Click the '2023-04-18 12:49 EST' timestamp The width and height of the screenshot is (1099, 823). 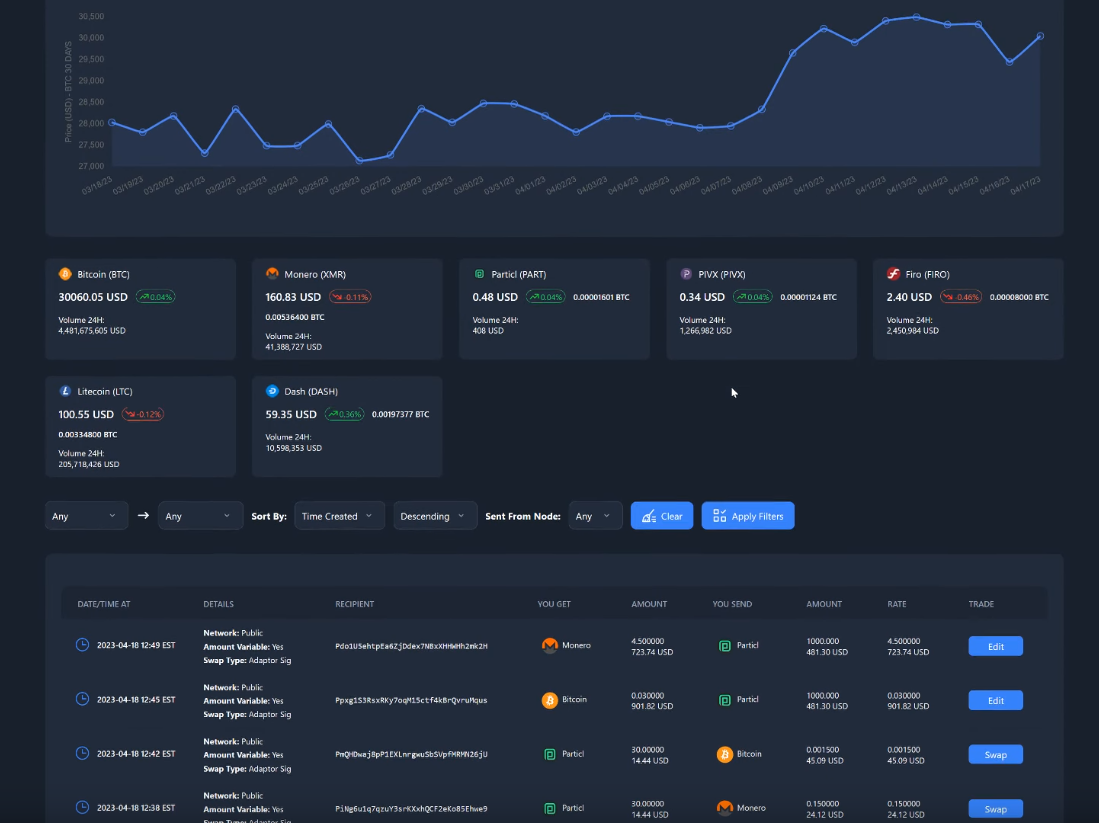coord(136,645)
